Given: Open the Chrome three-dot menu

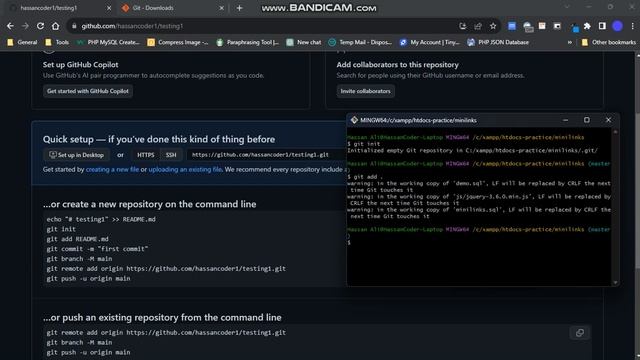Looking at the screenshot, I should pyautogui.click(x=633, y=26).
